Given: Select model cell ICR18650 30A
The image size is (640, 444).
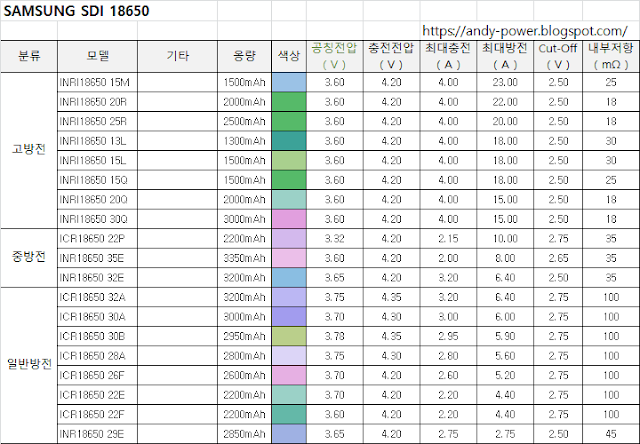Looking at the screenshot, I should pos(98,317).
